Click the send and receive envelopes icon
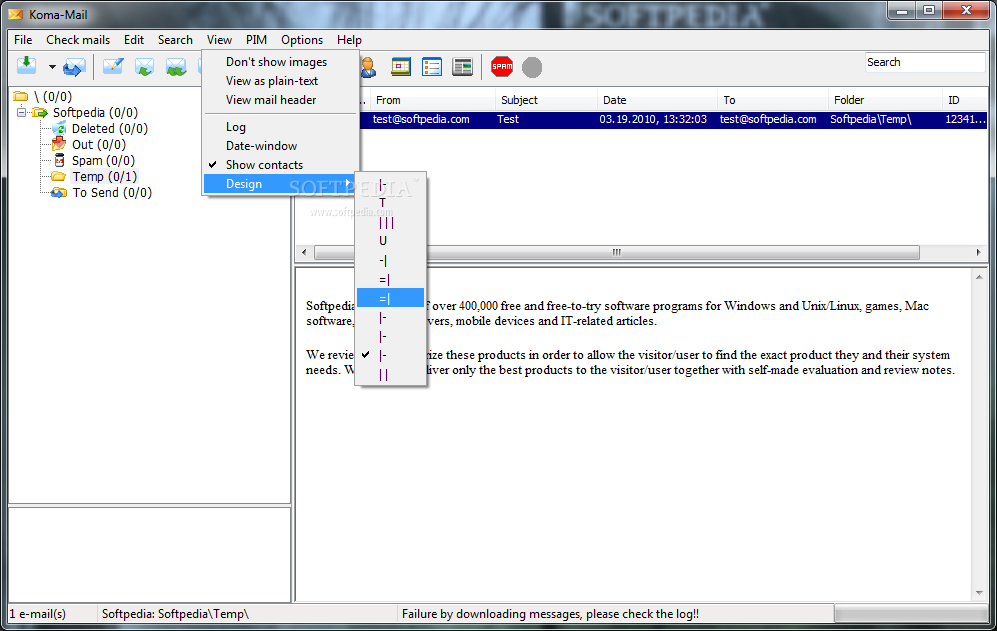Image resolution: width=997 pixels, height=631 pixels. pyautogui.click(x=74, y=66)
